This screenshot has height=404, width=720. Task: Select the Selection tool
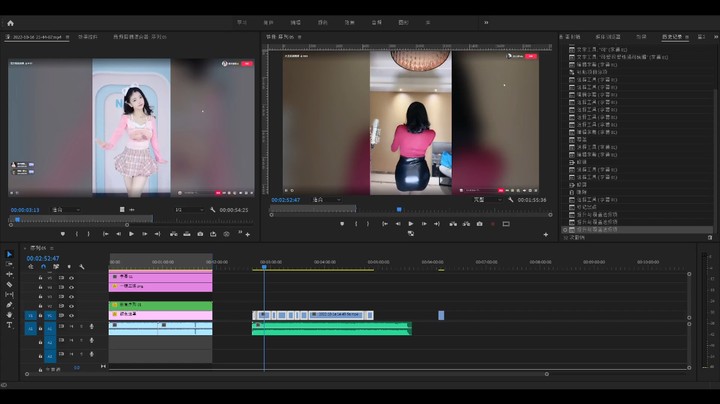(x=9, y=254)
